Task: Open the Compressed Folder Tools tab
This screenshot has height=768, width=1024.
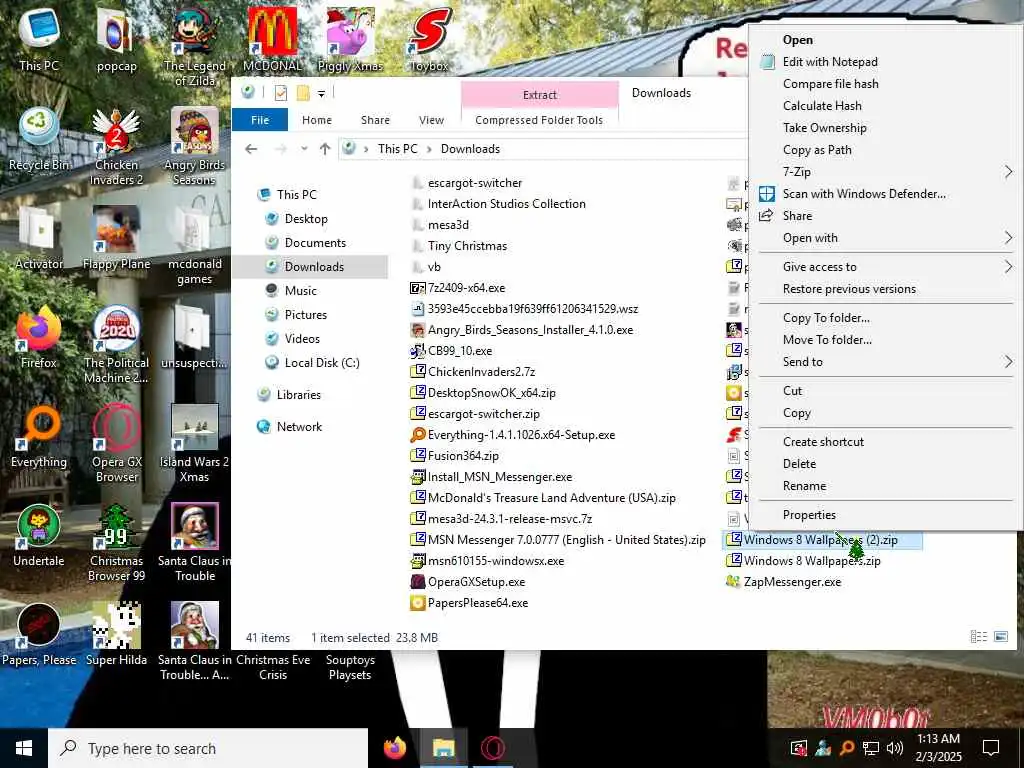Action: coord(539,120)
